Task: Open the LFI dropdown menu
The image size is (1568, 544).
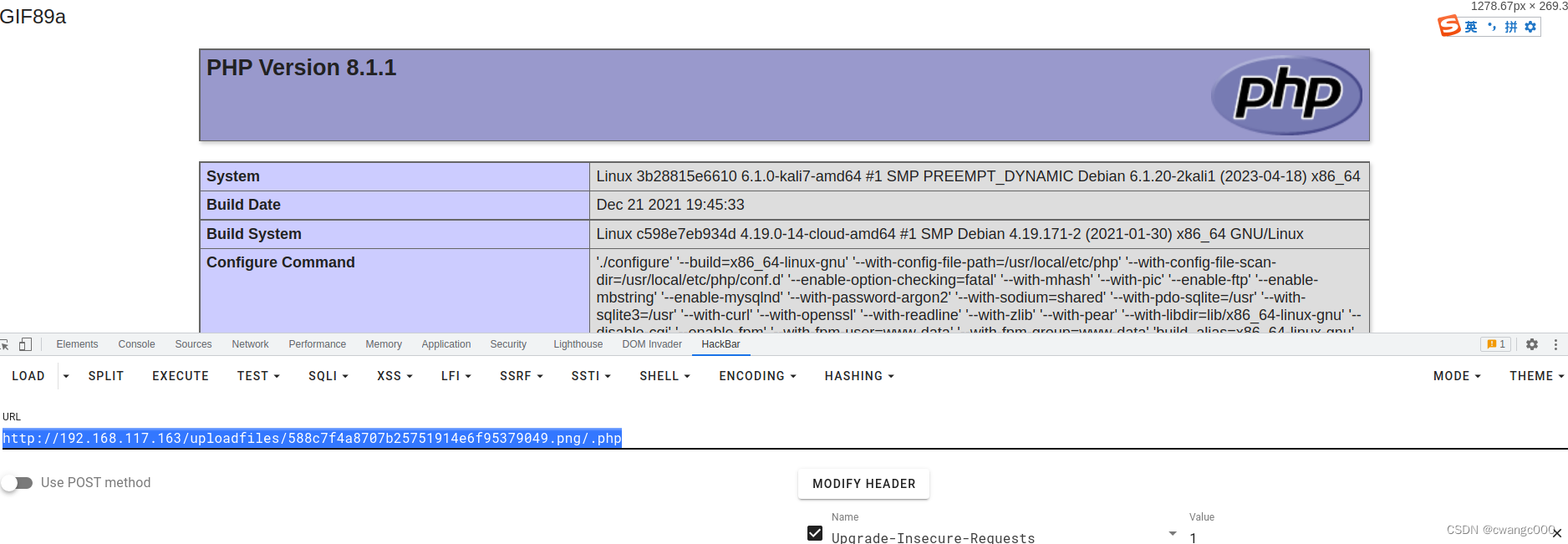Action: (x=456, y=376)
